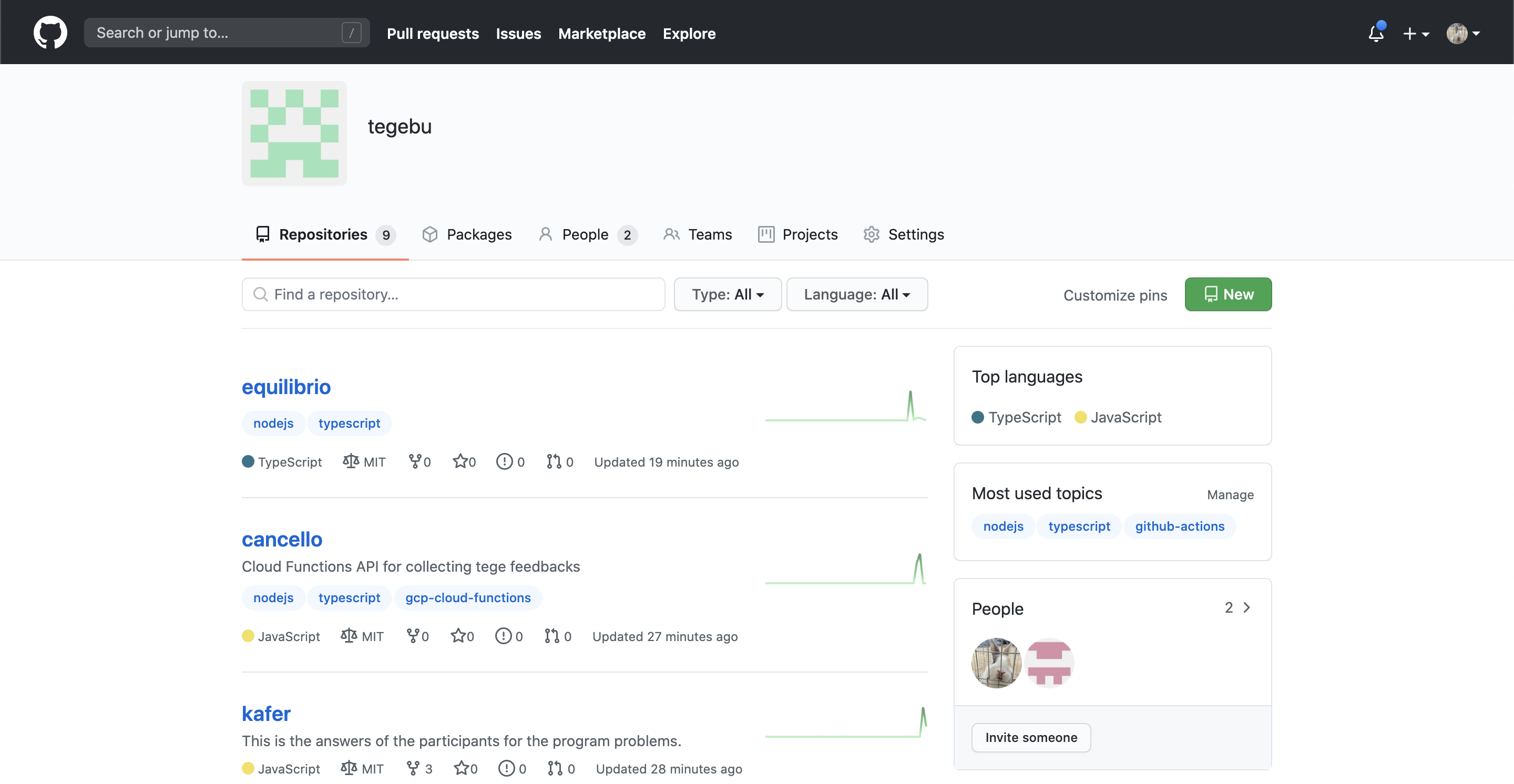Expand the Type: All filter dropdown
Image resolution: width=1514 pixels, height=784 pixels.
pos(727,294)
